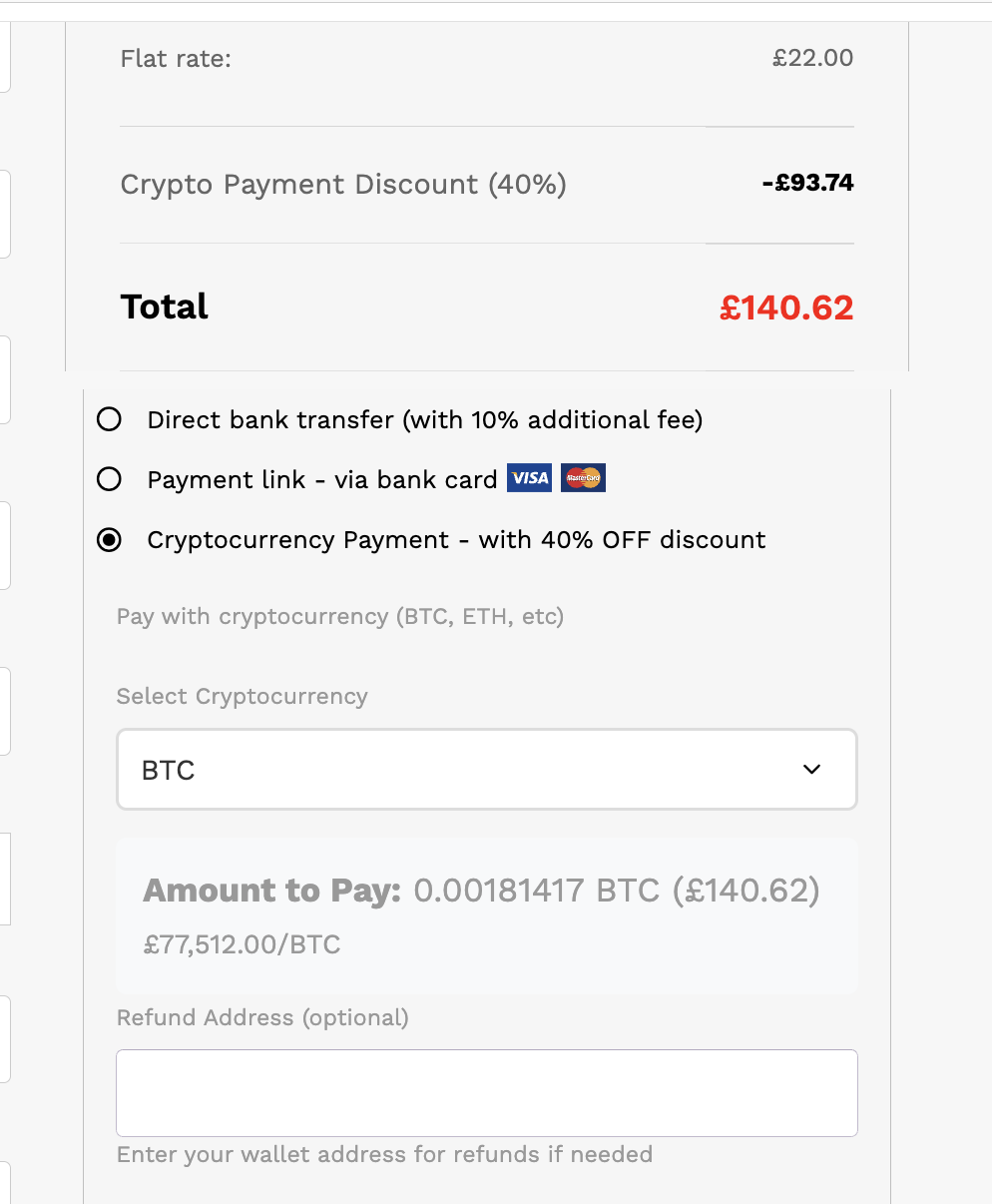The image size is (992, 1204).
Task: Click the 'Enter your wallet address' helper text
Action: click(384, 1154)
